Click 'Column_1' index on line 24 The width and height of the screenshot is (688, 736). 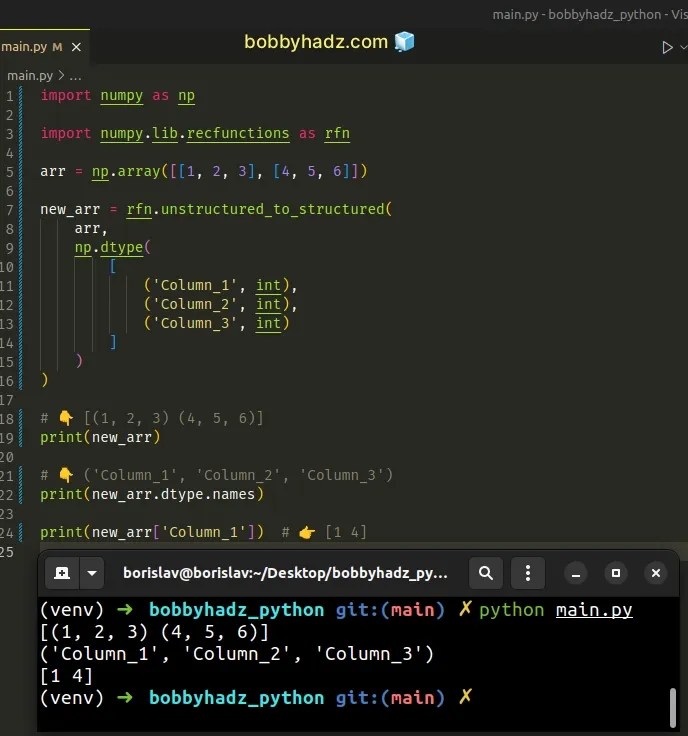pos(207,532)
